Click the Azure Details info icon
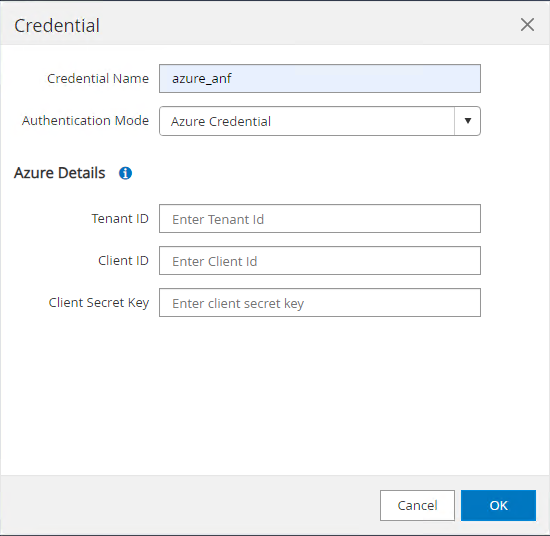Screen dimensions: 550x536 tap(125, 173)
